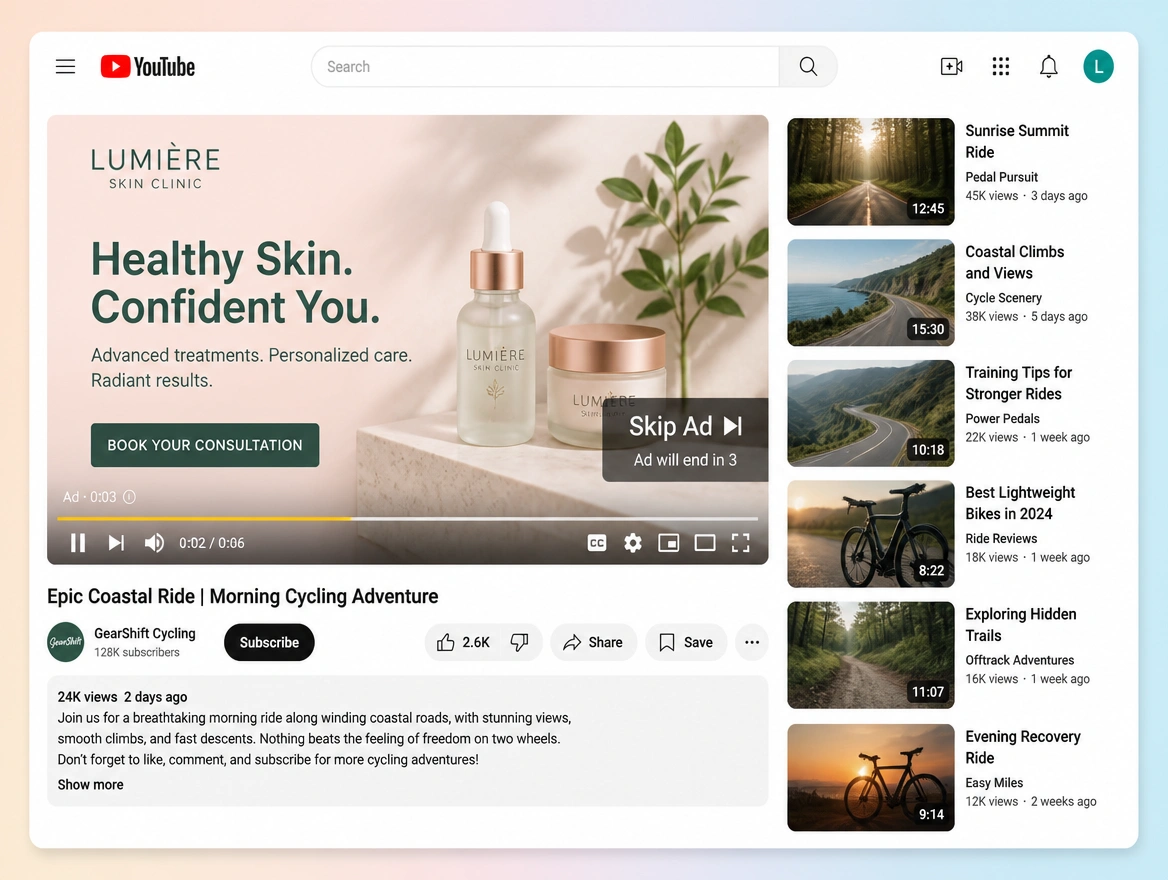Toggle closed captions CC
Image resolution: width=1168 pixels, height=880 pixels.
pyautogui.click(x=597, y=543)
